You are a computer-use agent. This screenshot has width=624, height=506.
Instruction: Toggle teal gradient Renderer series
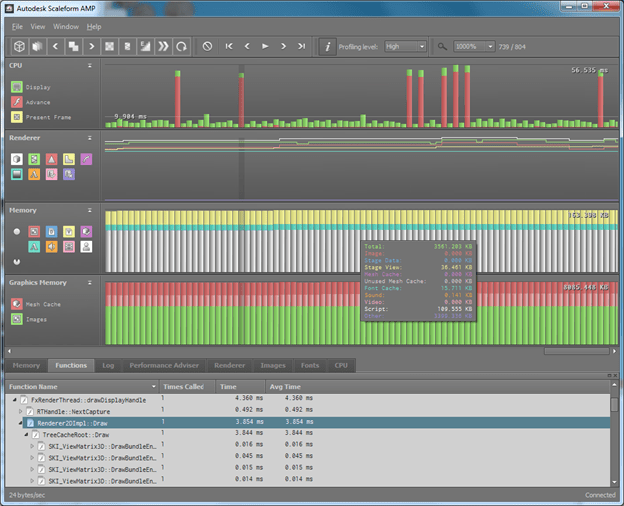(17, 174)
